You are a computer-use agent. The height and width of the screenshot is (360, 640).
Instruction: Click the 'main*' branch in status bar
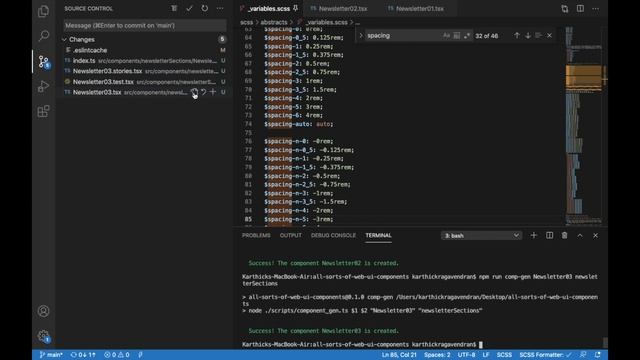[51, 355]
